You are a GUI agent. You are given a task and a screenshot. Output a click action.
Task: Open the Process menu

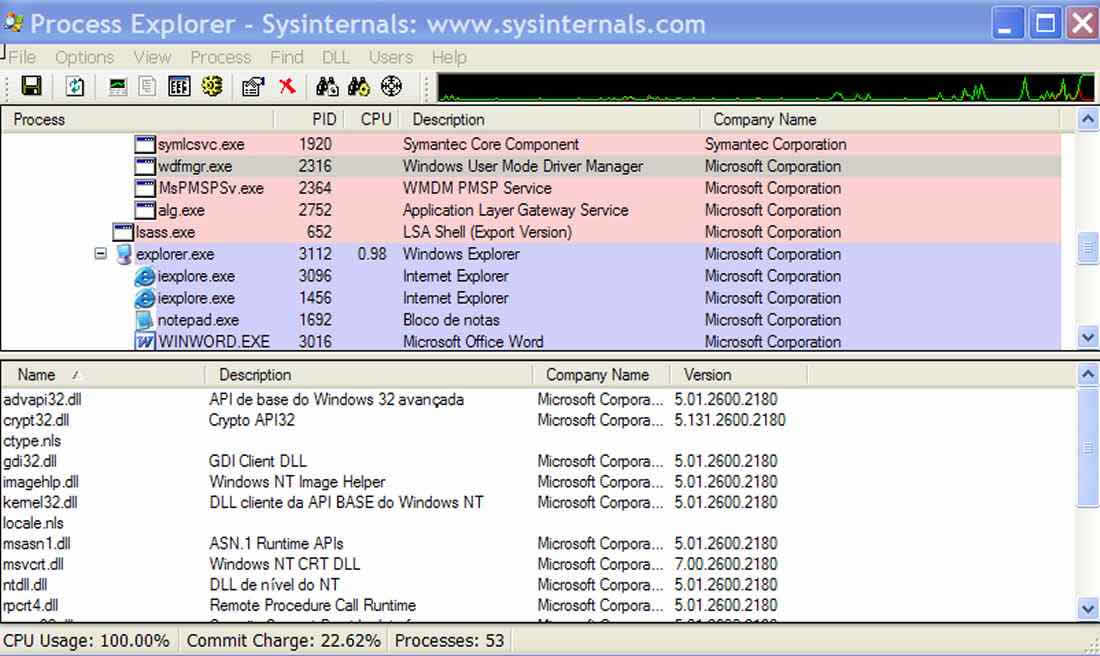(220, 57)
